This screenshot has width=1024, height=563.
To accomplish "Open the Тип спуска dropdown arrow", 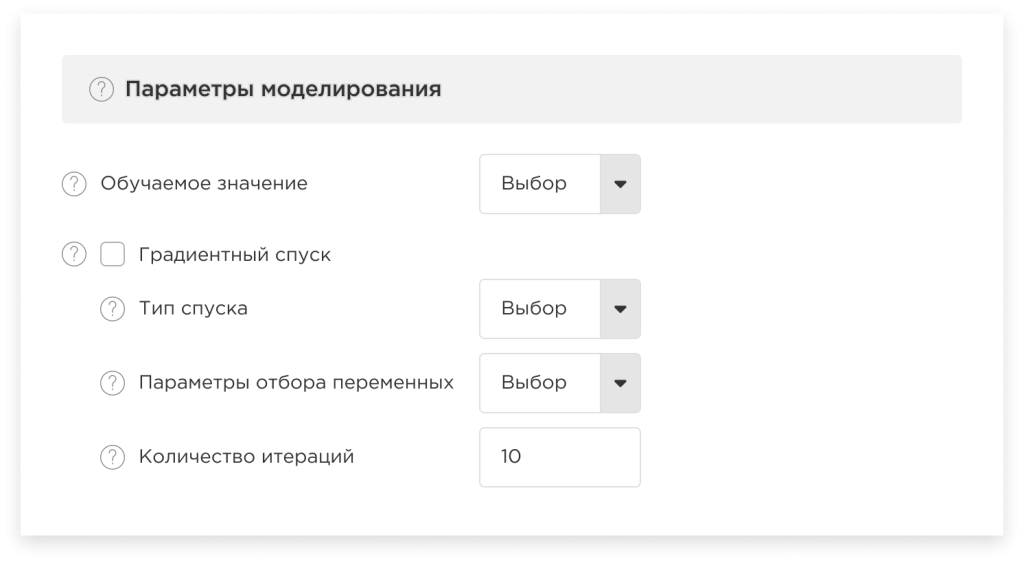I will point(620,309).
